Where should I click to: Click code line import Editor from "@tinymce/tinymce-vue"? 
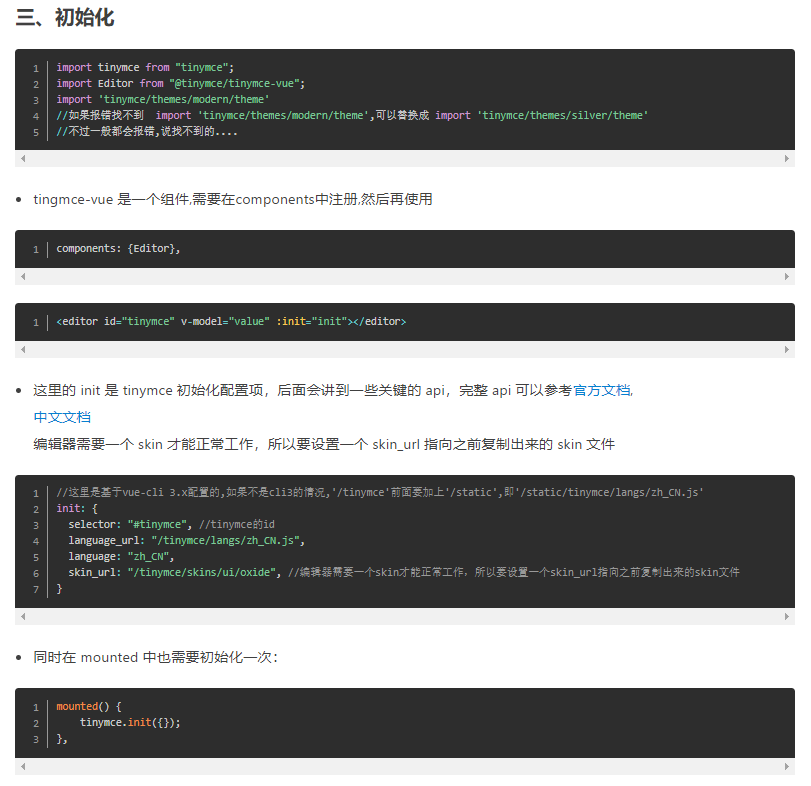(181, 83)
